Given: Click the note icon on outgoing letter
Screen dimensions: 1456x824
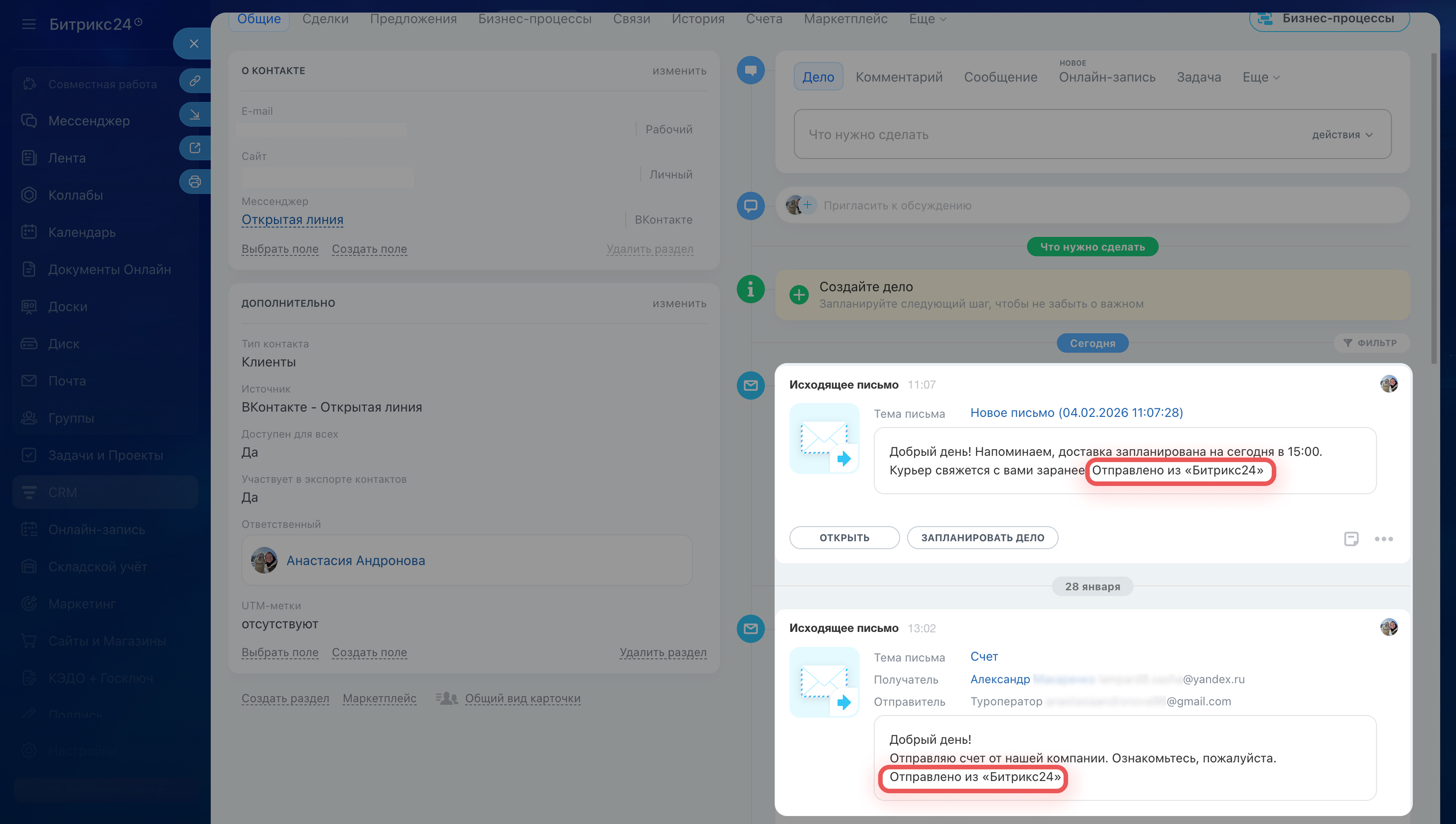Looking at the screenshot, I should coord(1351,539).
